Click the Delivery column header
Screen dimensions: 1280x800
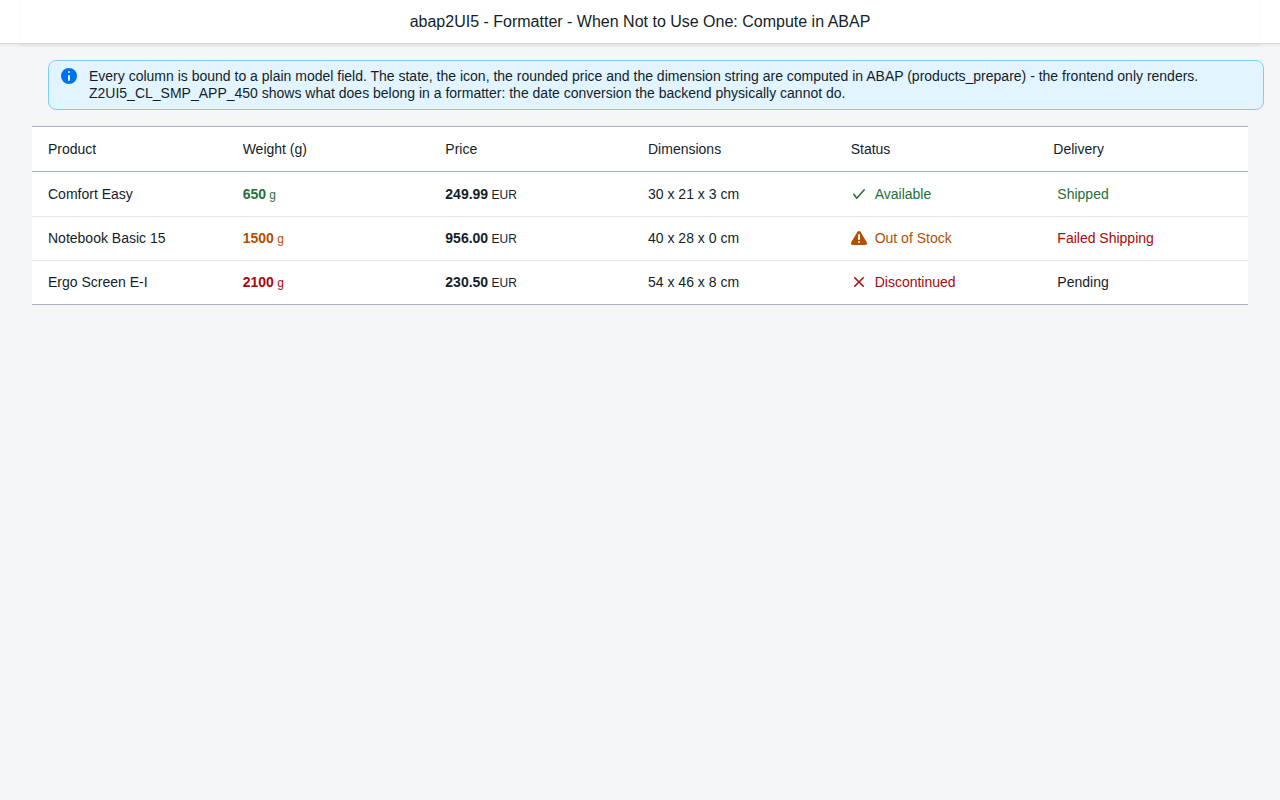click(x=1078, y=149)
